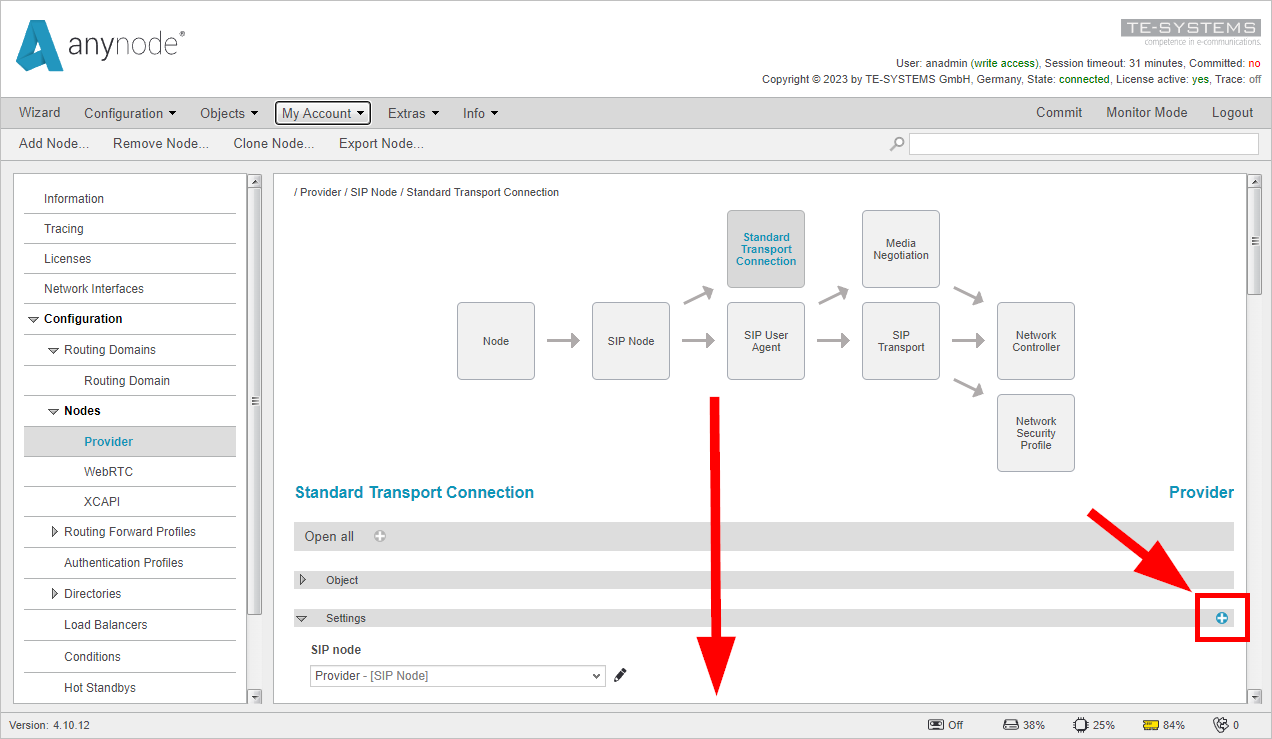Collapse the Settings section
This screenshot has width=1272, height=739.
tap(303, 618)
